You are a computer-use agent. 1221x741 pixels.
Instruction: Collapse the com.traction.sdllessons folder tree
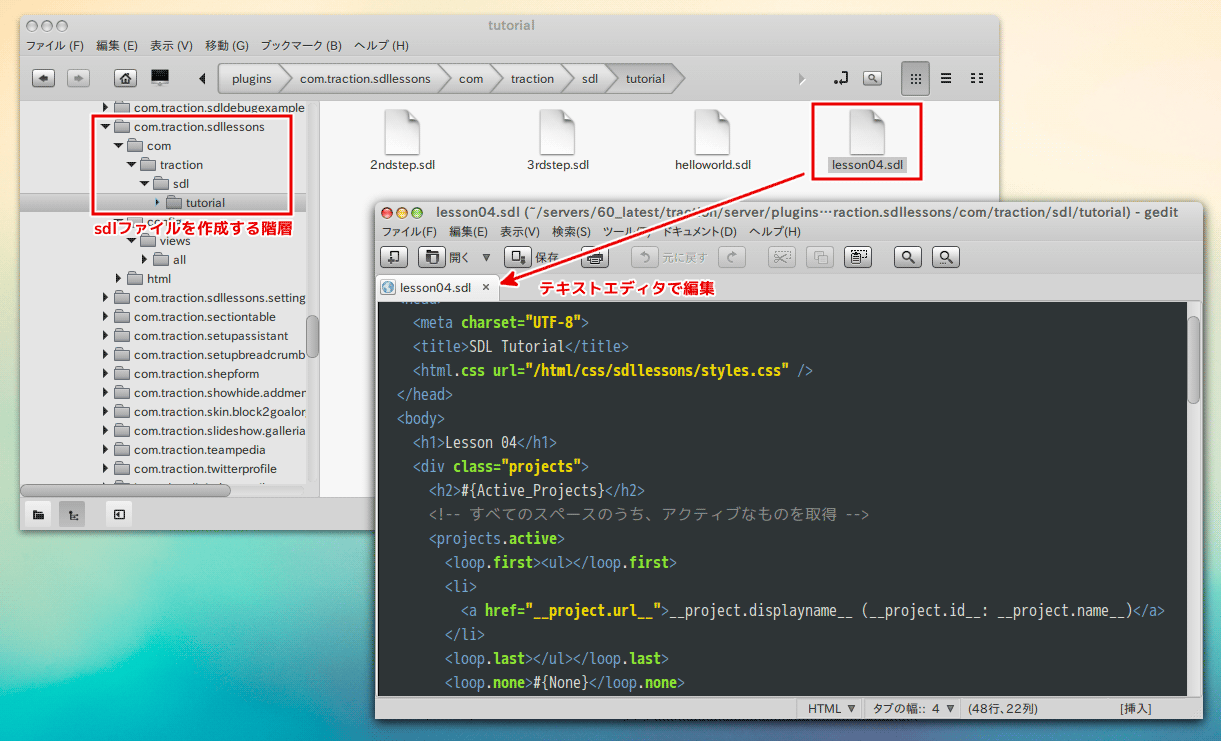pyautogui.click(x=105, y=127)
